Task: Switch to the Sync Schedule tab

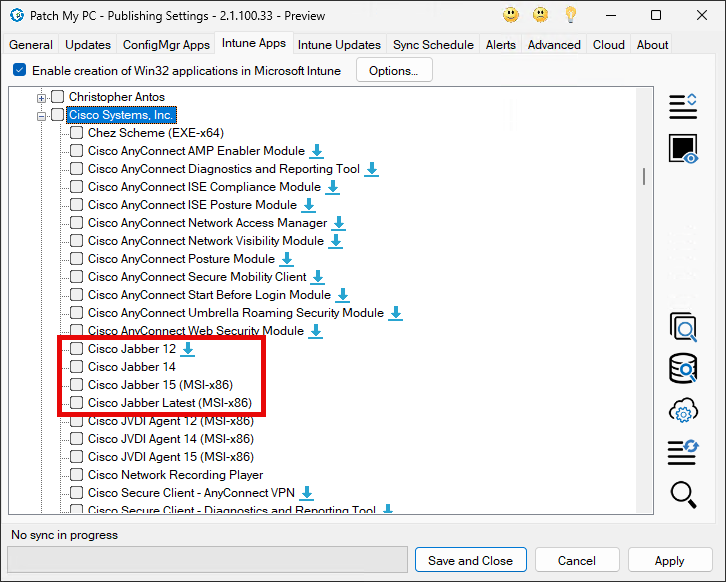Action: [434, 45]
